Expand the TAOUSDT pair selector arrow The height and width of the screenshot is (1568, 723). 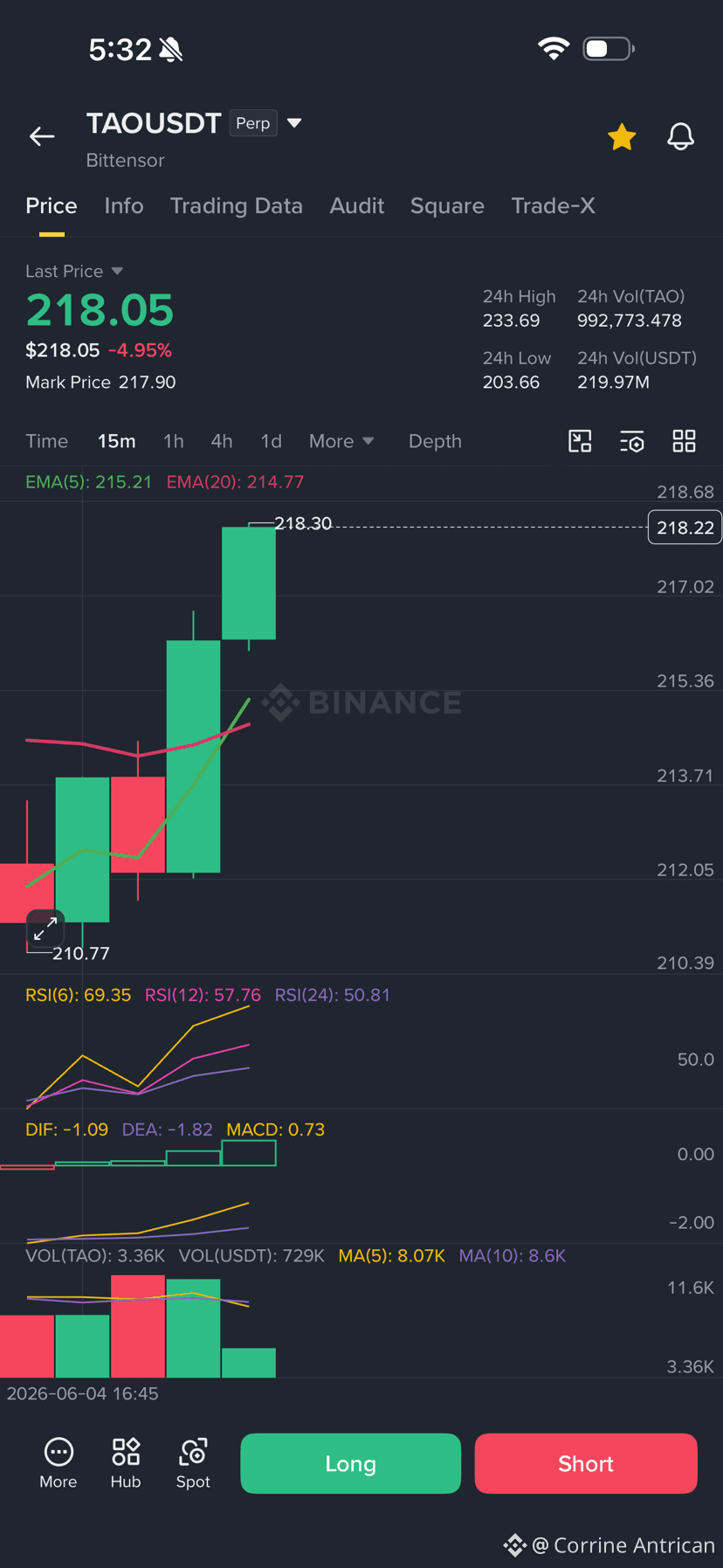294,123
